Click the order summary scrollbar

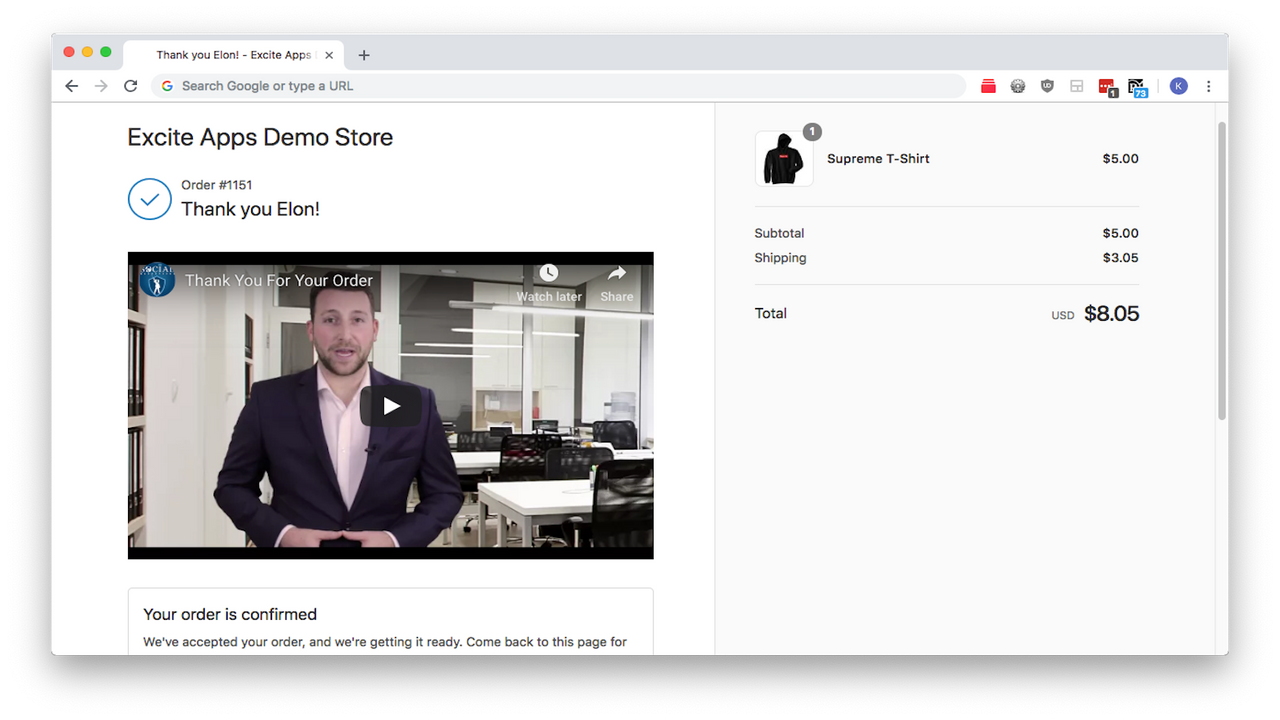pyautogui.click(x=1221, y=270)
